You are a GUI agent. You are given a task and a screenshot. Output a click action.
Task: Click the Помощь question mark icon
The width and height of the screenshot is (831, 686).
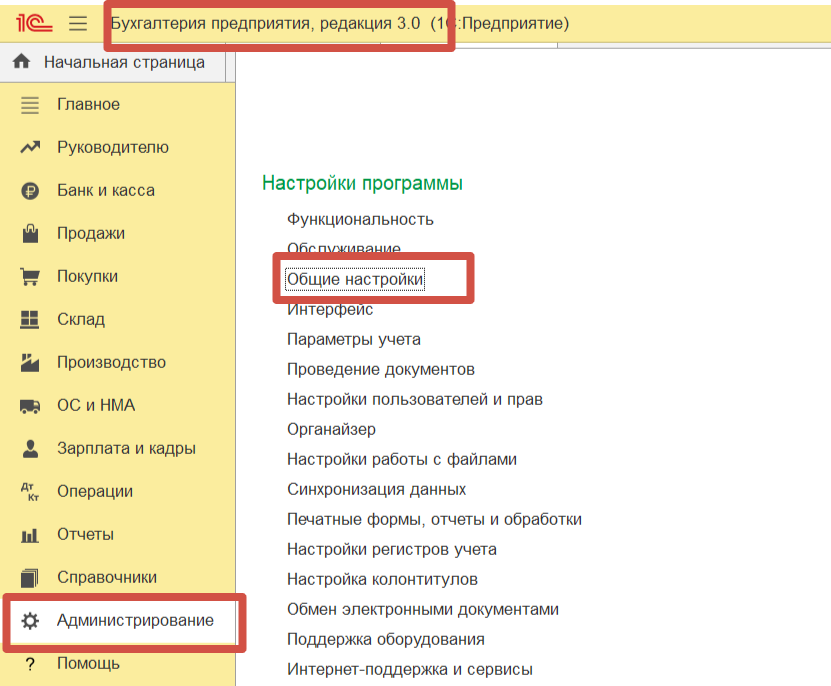pos(30,664)
